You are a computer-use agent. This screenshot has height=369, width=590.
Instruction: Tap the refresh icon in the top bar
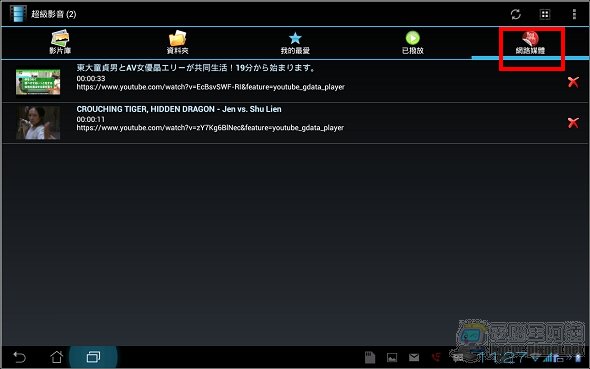[x=515, y=14]
